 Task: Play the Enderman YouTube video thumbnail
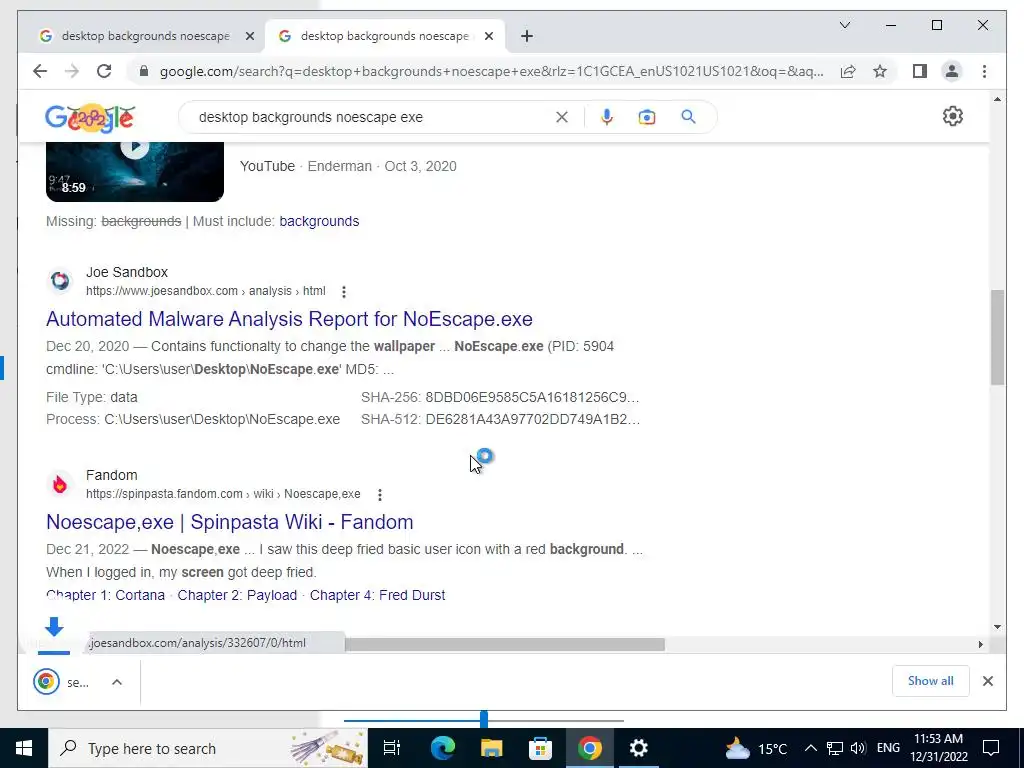click(x=135, y=172)
